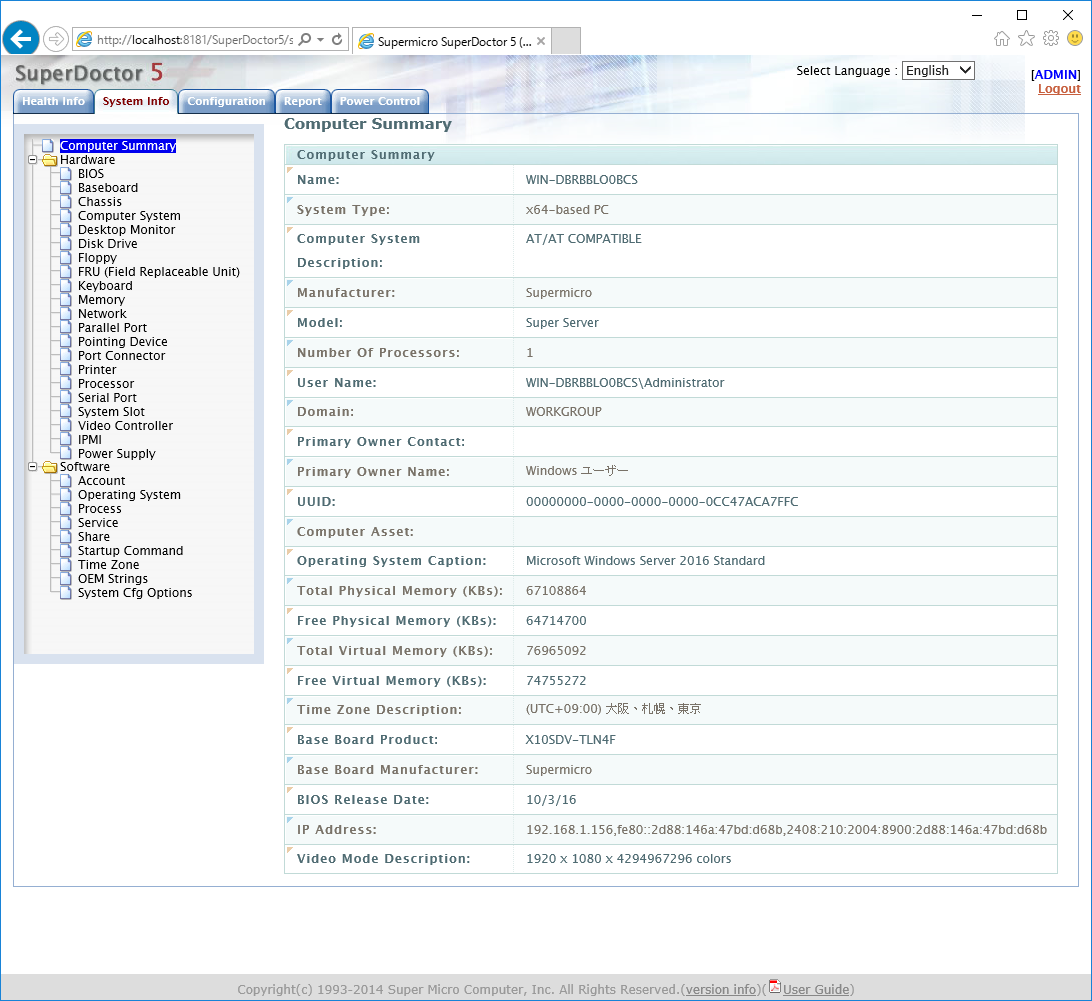Open FRU (Field Replaceable Unit) item

click(x=158, y=272)
